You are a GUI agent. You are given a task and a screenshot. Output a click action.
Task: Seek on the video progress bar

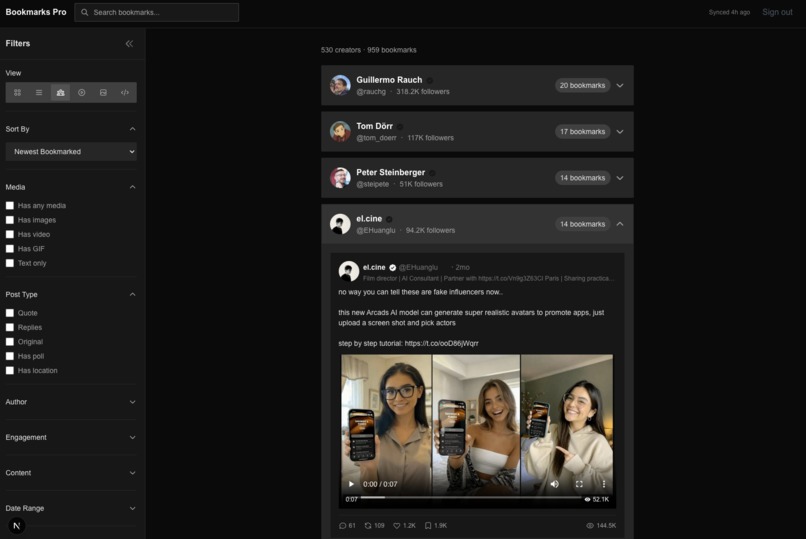[471, 497]
